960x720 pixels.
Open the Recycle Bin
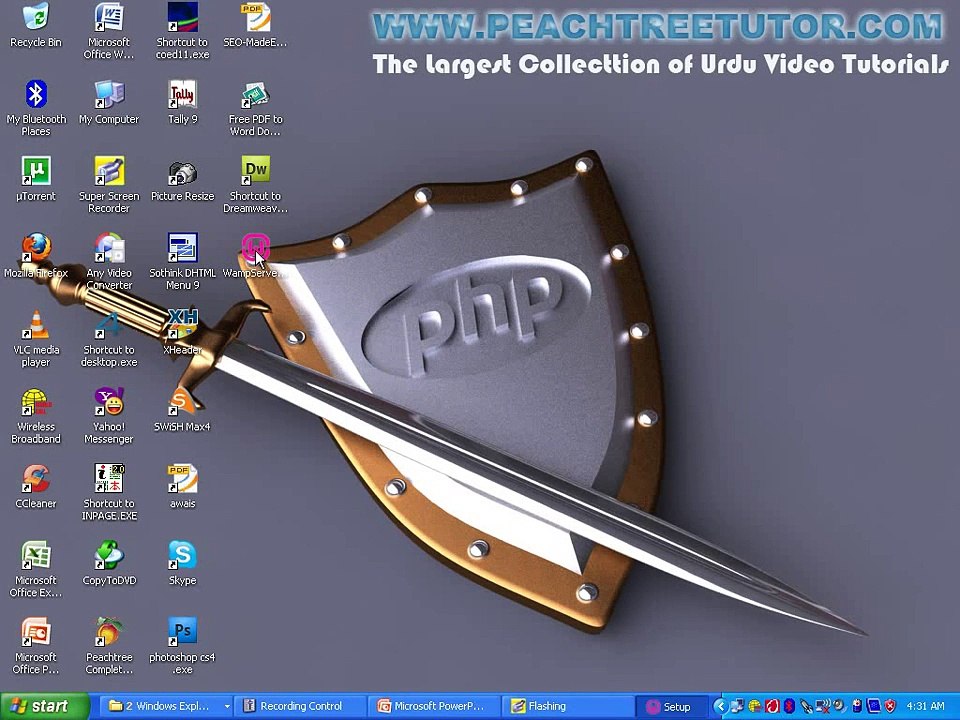tap(36, 18)
